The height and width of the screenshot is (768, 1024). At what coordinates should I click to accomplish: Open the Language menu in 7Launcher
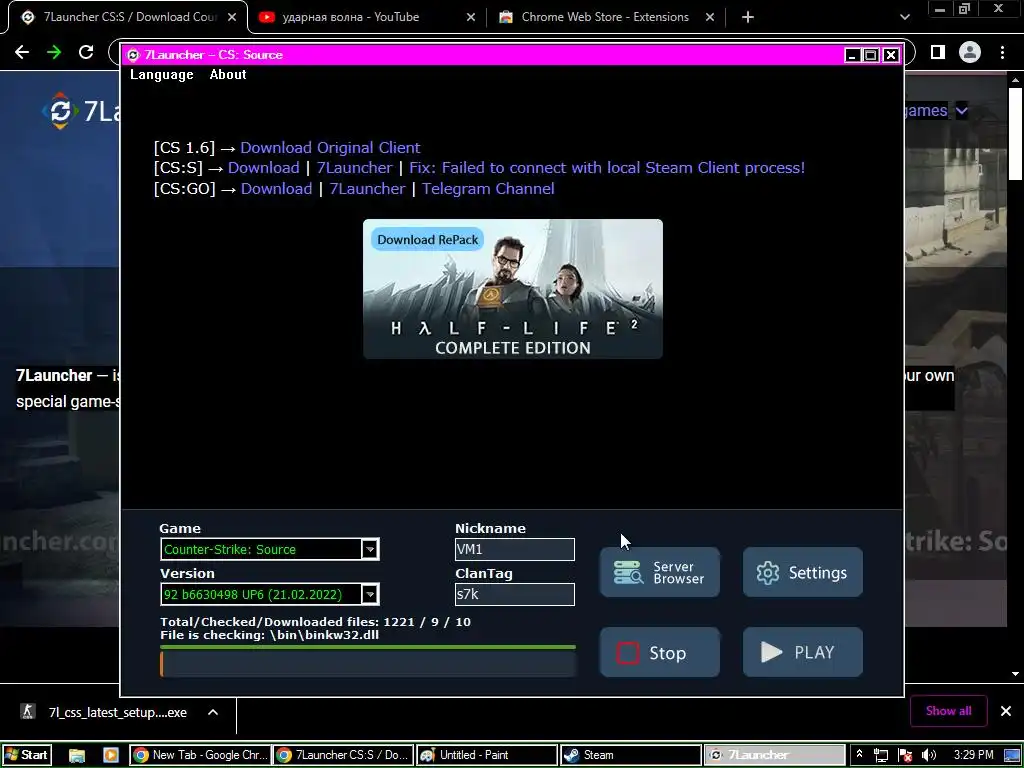pos(161,74)
